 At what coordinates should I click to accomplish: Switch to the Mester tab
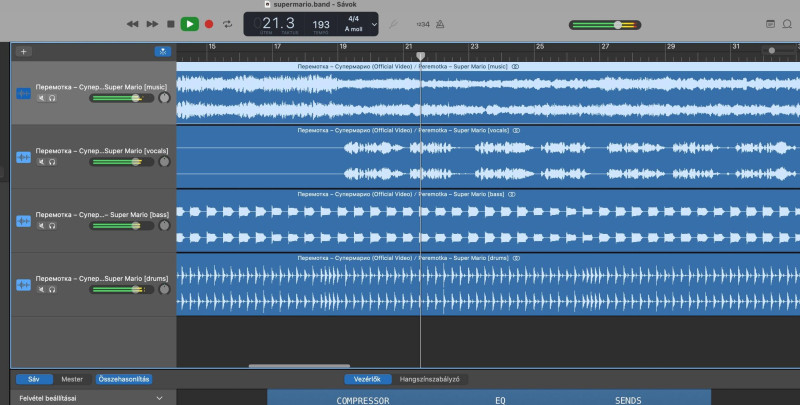[72, 379]
